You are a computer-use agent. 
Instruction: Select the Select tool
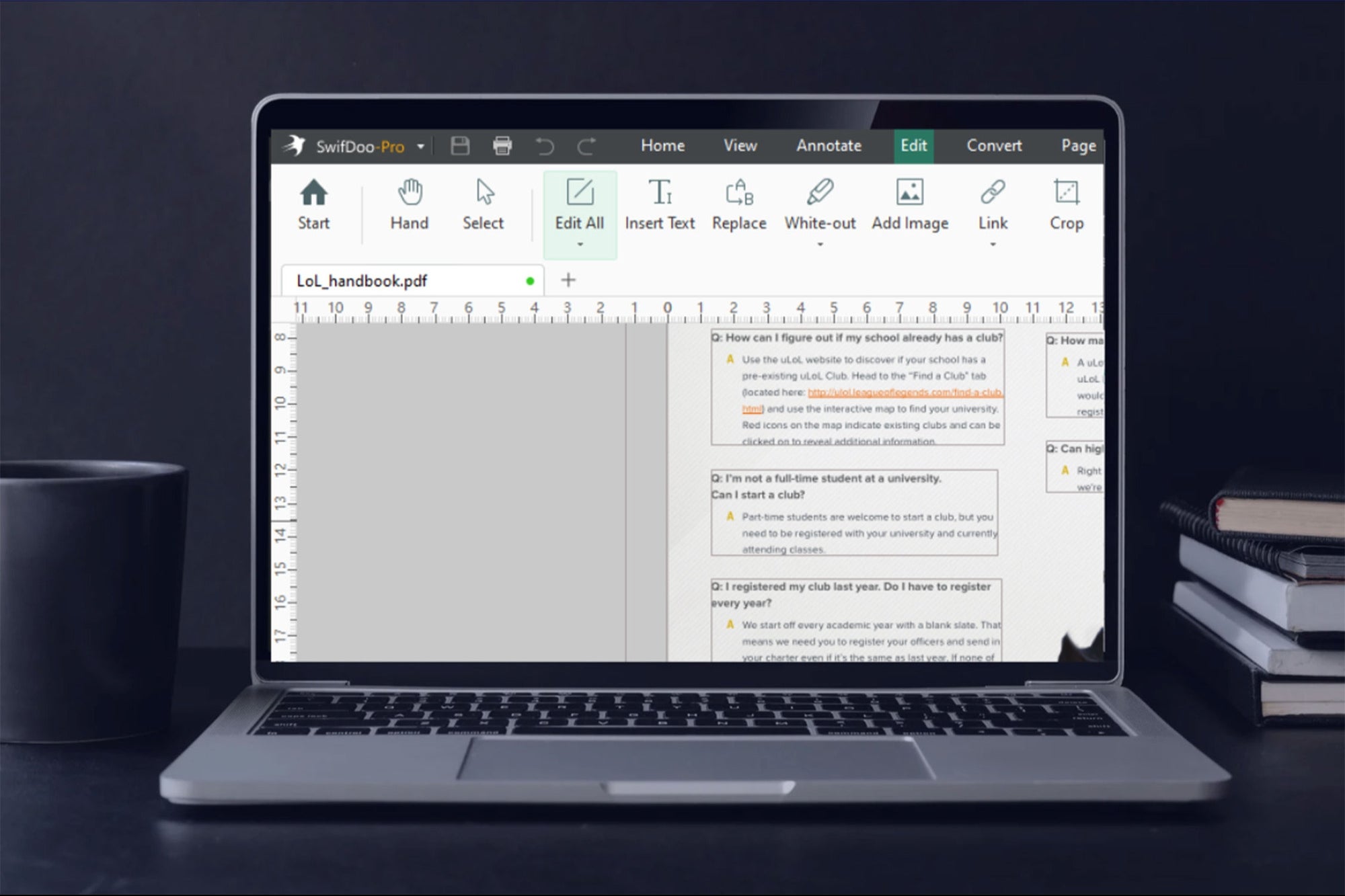coord(483,204)
